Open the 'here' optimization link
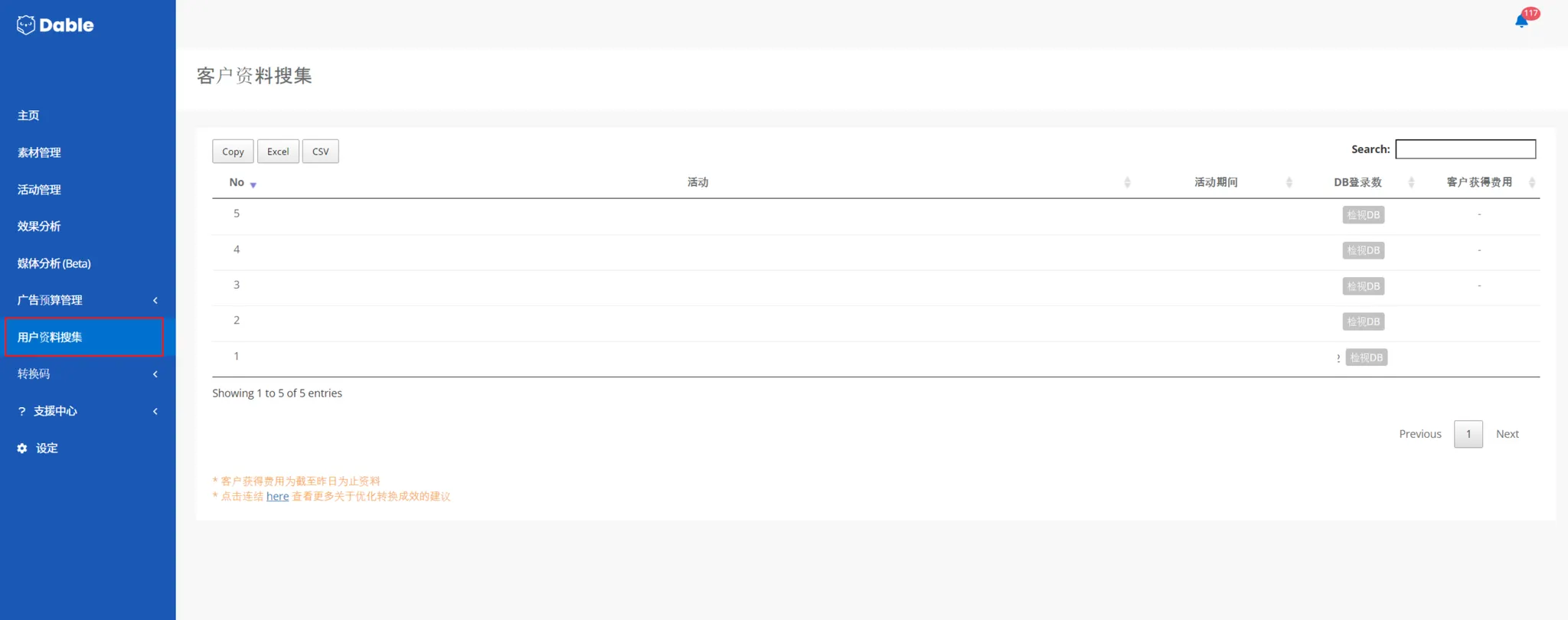Viewport: 1568px width, 620px height. (277, 497)
